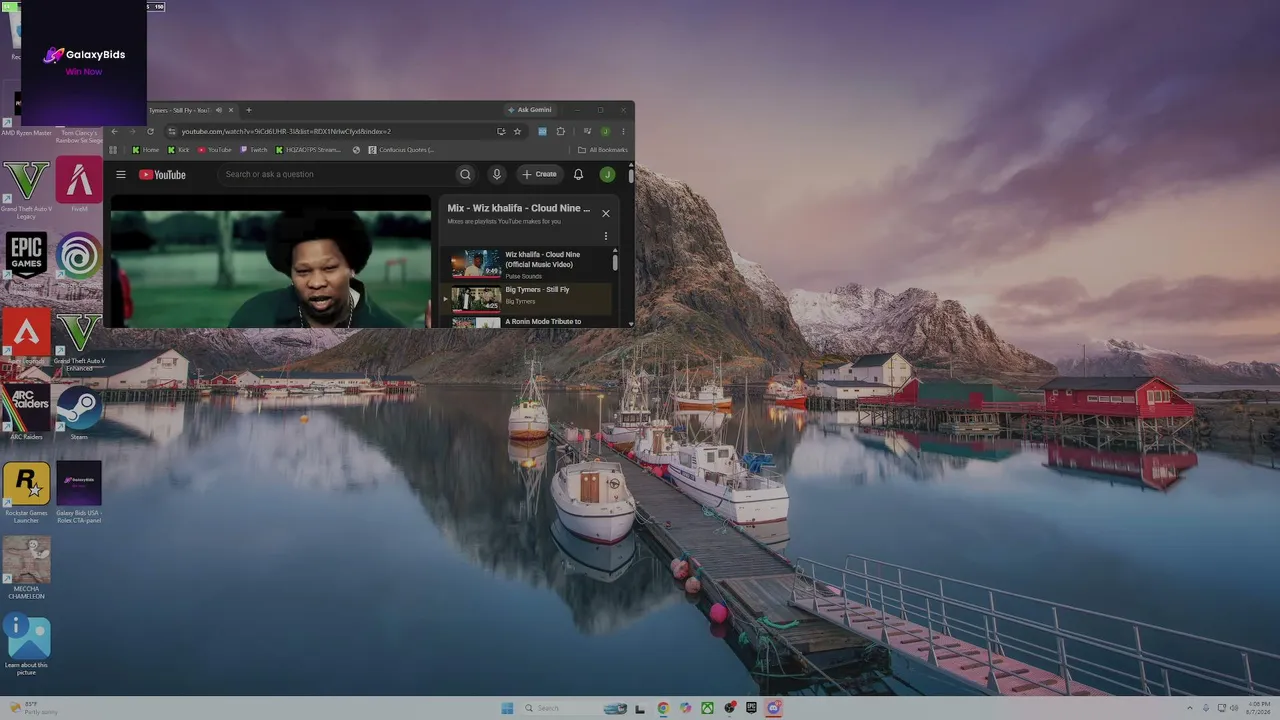
Task: Reload the page in Chrome
Action: click(150, 131)
